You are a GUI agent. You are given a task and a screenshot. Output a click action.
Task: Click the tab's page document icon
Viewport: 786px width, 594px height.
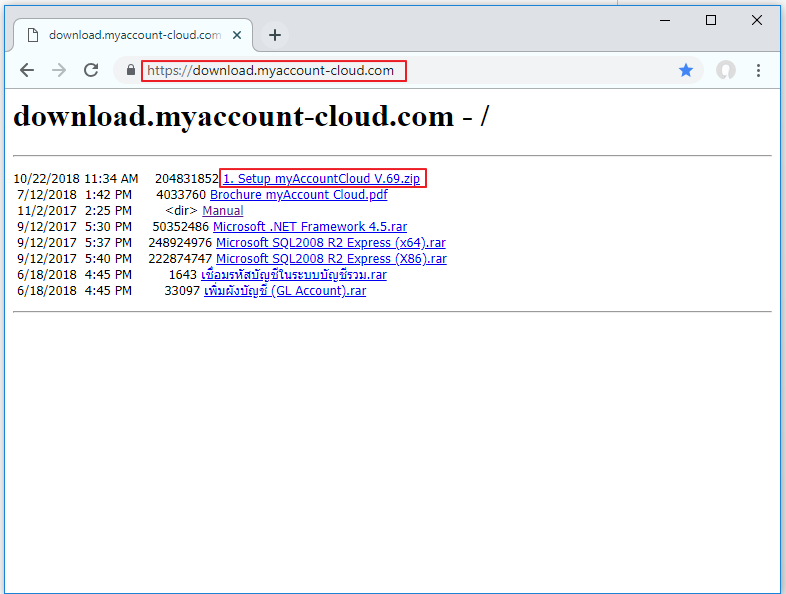33,35
